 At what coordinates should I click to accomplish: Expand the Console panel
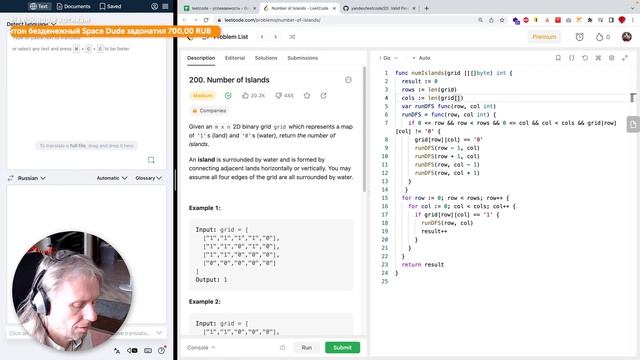pyautogui.click(x=201, y=348)
